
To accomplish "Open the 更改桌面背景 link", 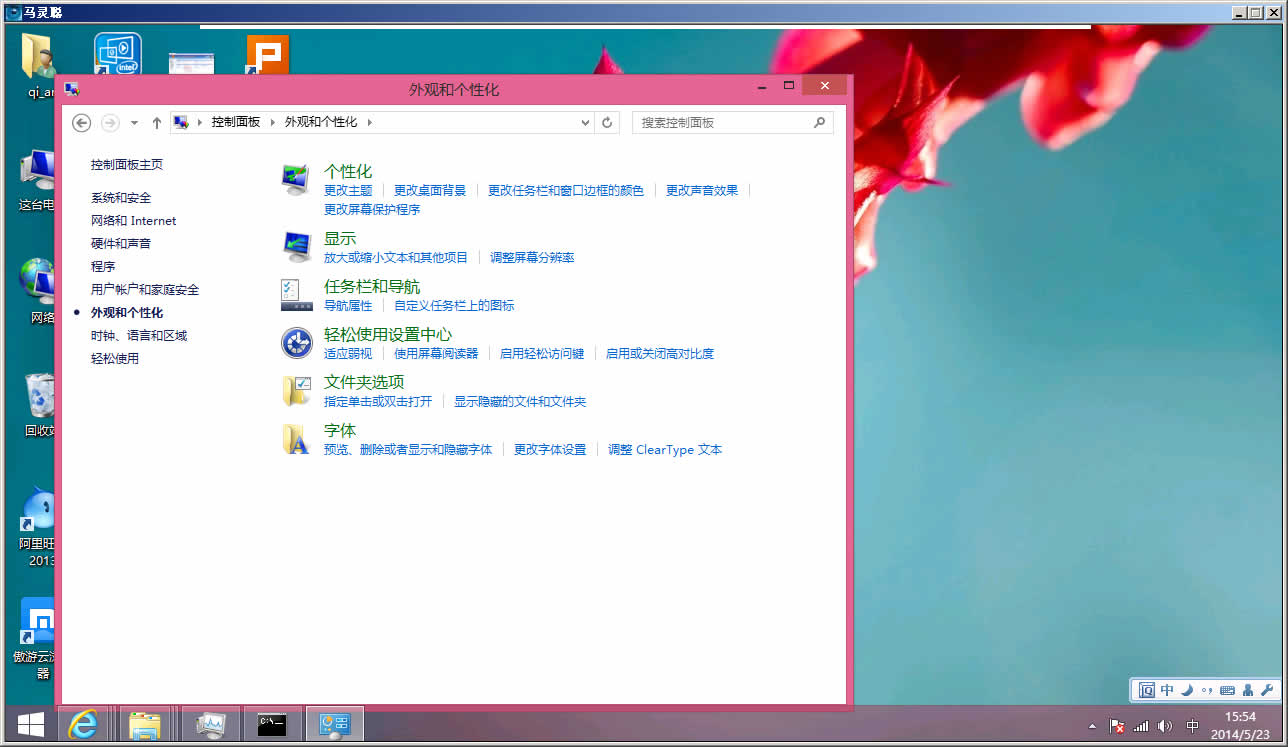I will pyautogui.click(x=430, y=190).
